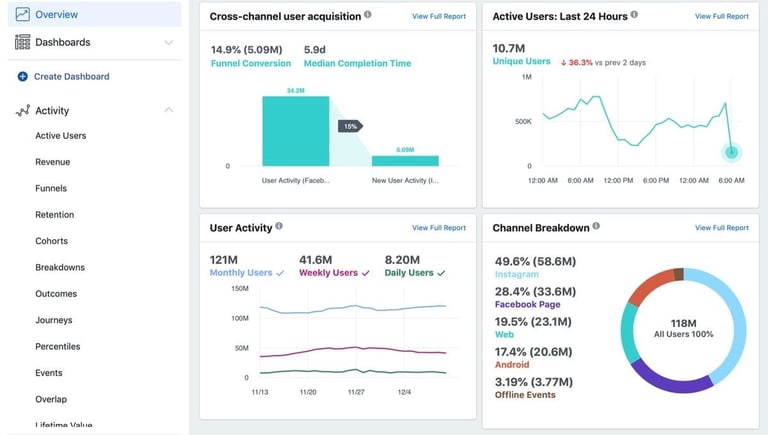
Task: Click info icon beside Channel Breakdown title
Action: [596, 226]
